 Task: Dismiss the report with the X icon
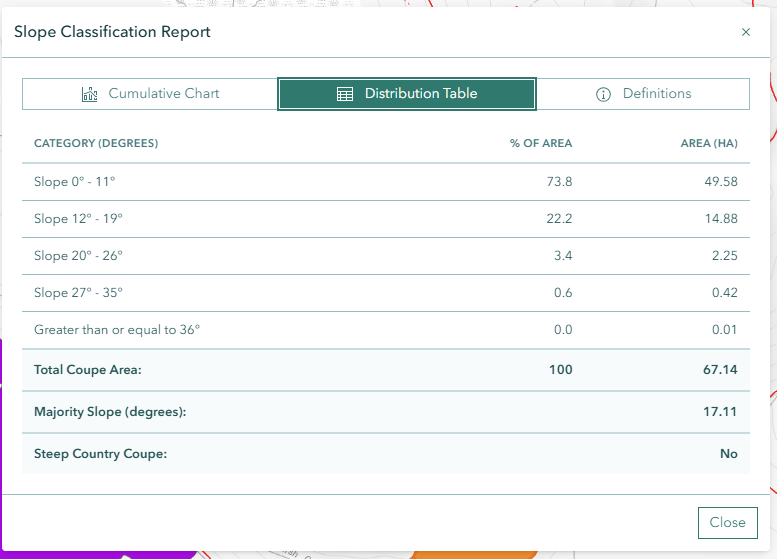[x=745, y=32]
